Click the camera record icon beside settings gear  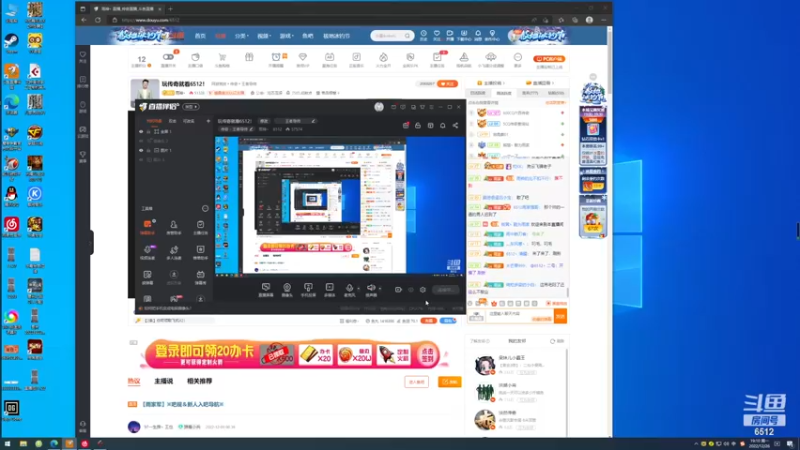click(398, 290)
